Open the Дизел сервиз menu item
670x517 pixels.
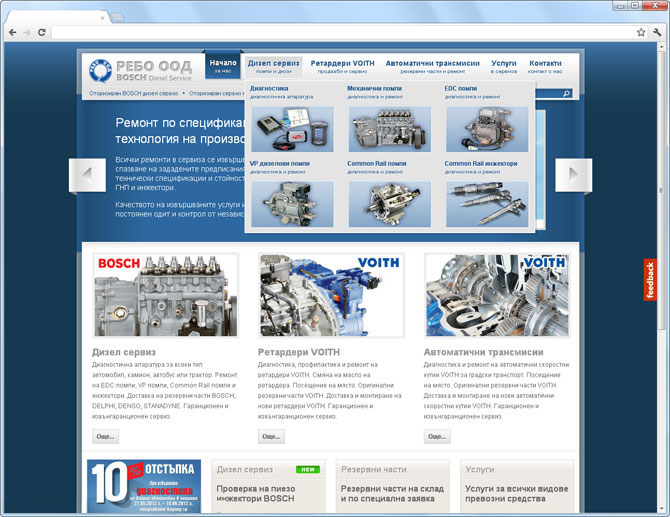click(x=273, y=66)
